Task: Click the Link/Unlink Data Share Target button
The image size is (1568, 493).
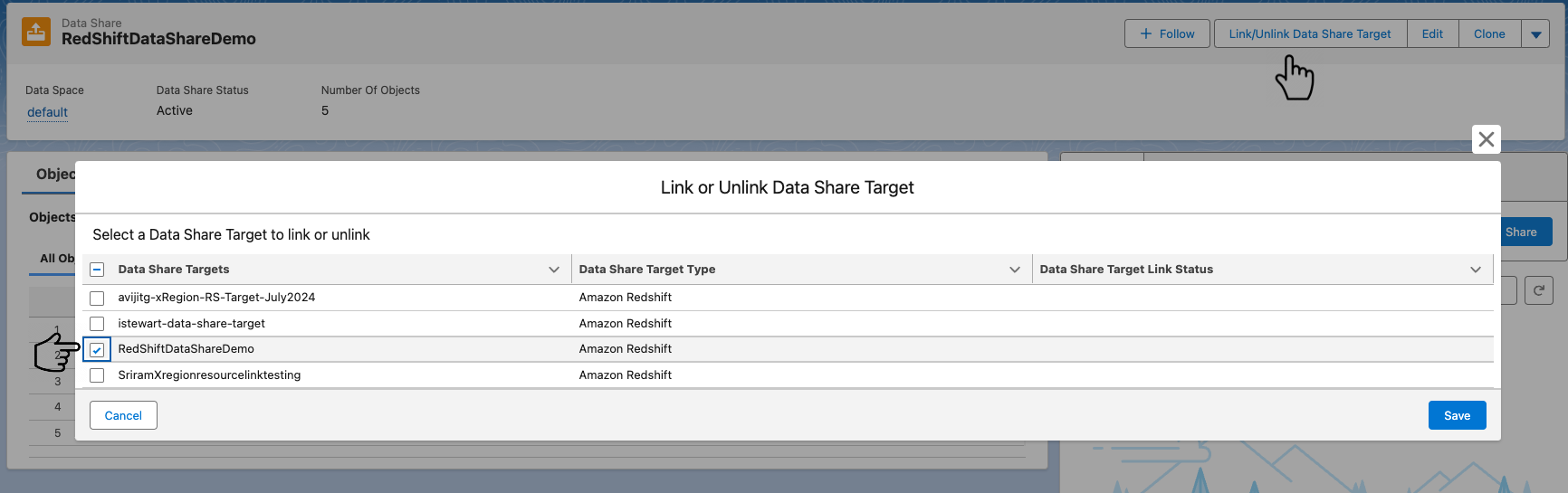Action: tap(1310, 34)
